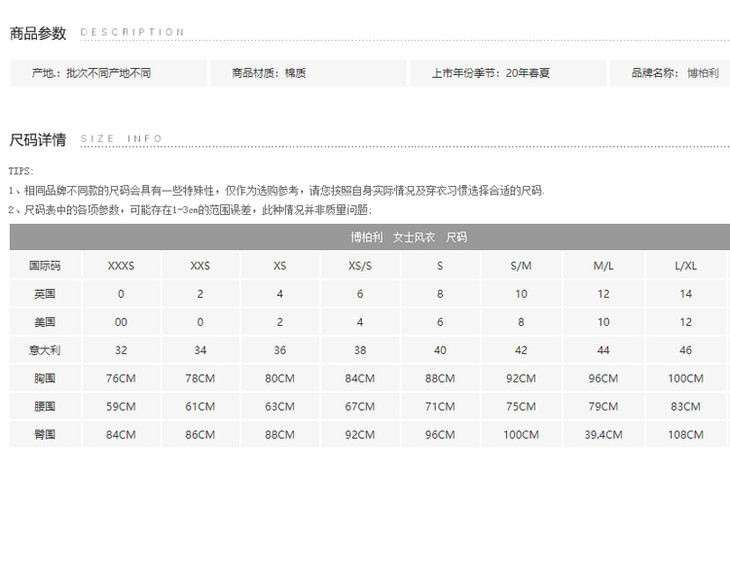Select the 腰围 row label
This screenshot has height=579, width=730.
[44, 406]
